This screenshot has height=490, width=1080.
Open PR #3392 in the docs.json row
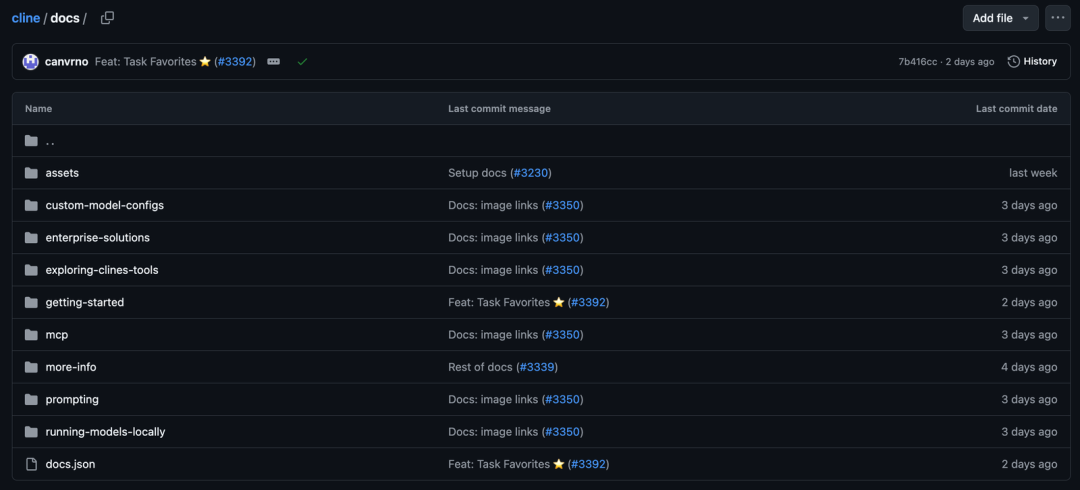[x=588, y=465]
